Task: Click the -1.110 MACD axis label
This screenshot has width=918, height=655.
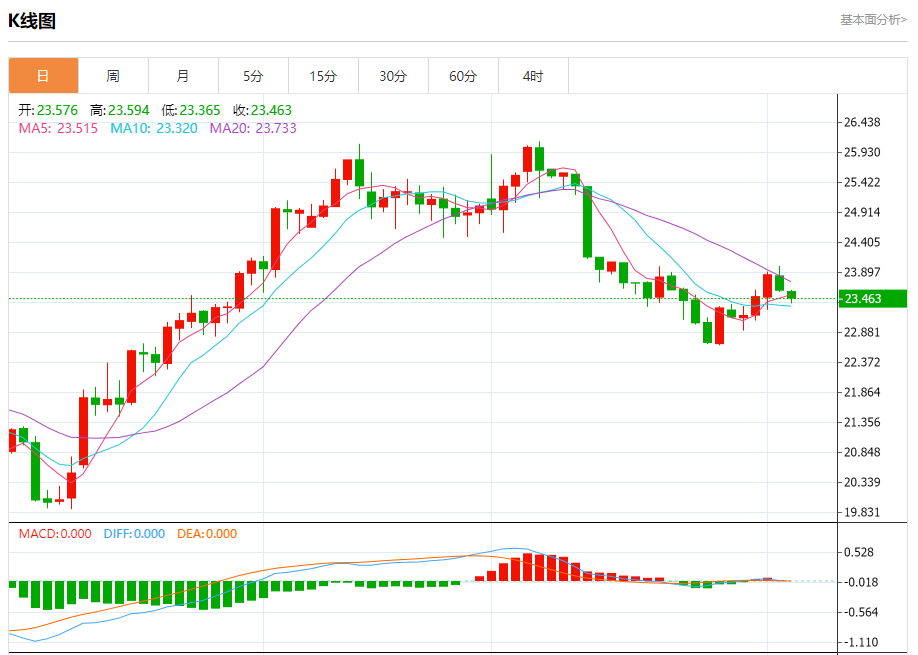Action: pos(859,642)
